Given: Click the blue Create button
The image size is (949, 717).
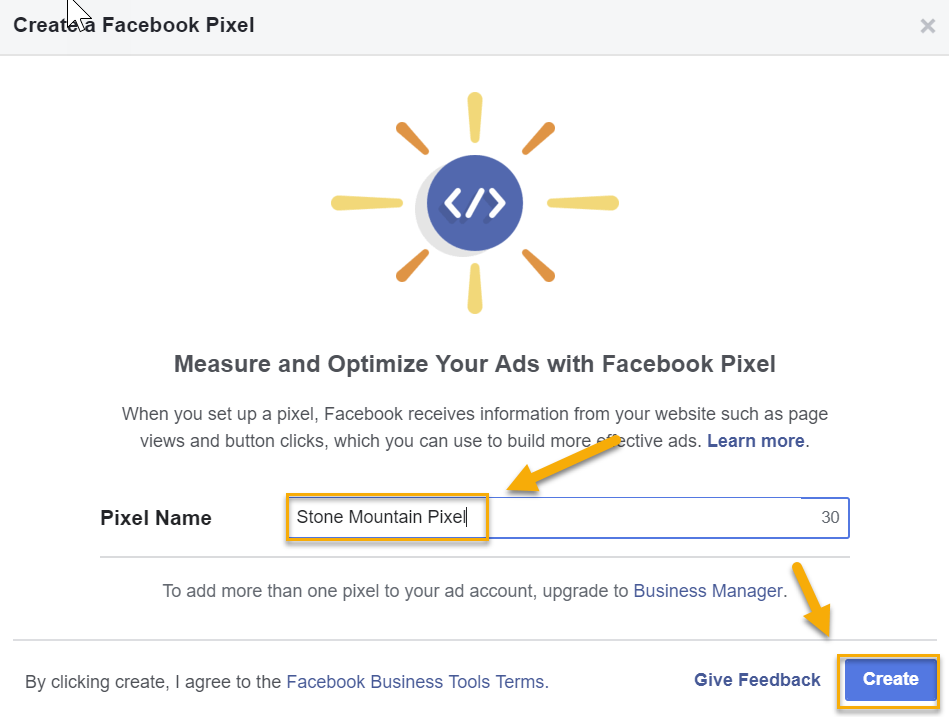Looking at the screenshot, I should pos(890,679).
